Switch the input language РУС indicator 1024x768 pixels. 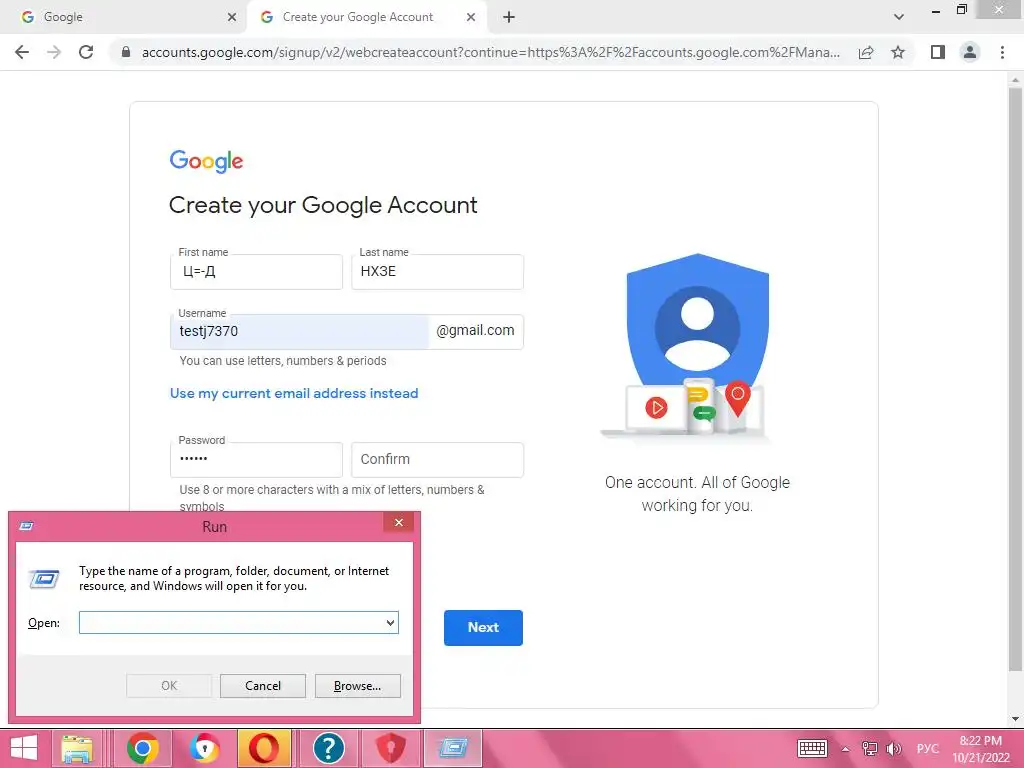pos(927,748)
